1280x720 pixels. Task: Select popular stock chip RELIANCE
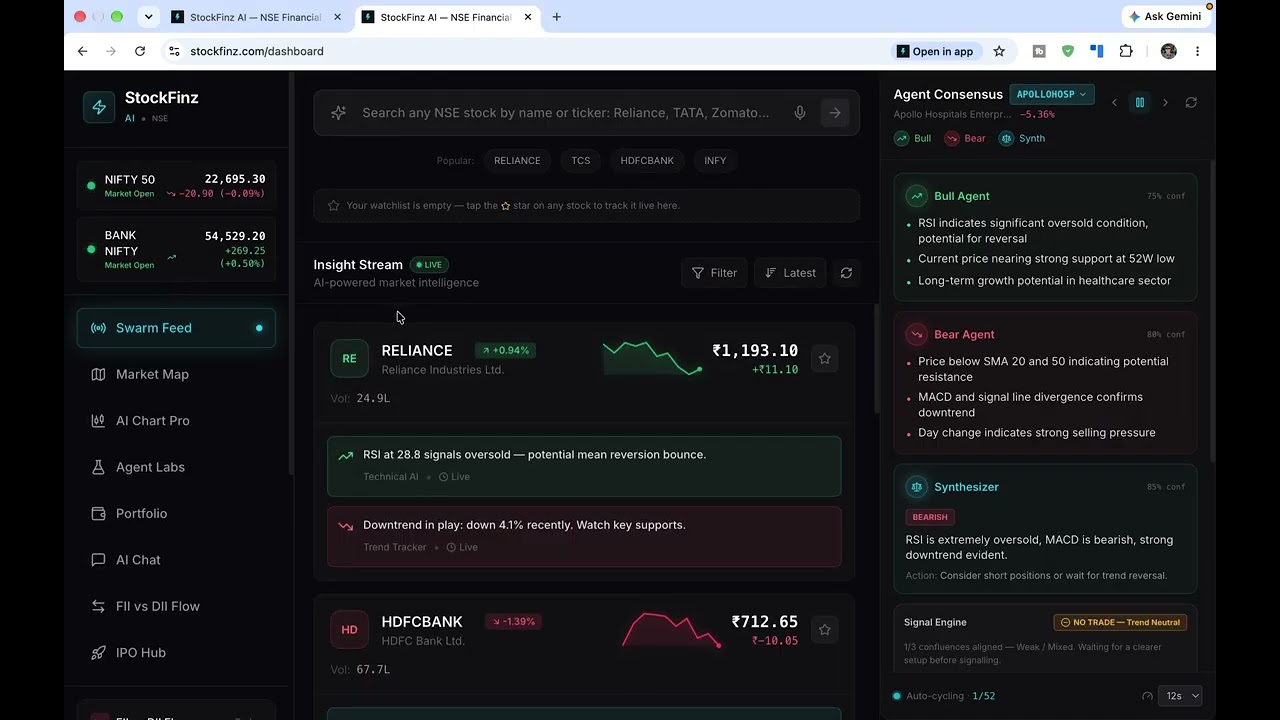tap(517, 160)
